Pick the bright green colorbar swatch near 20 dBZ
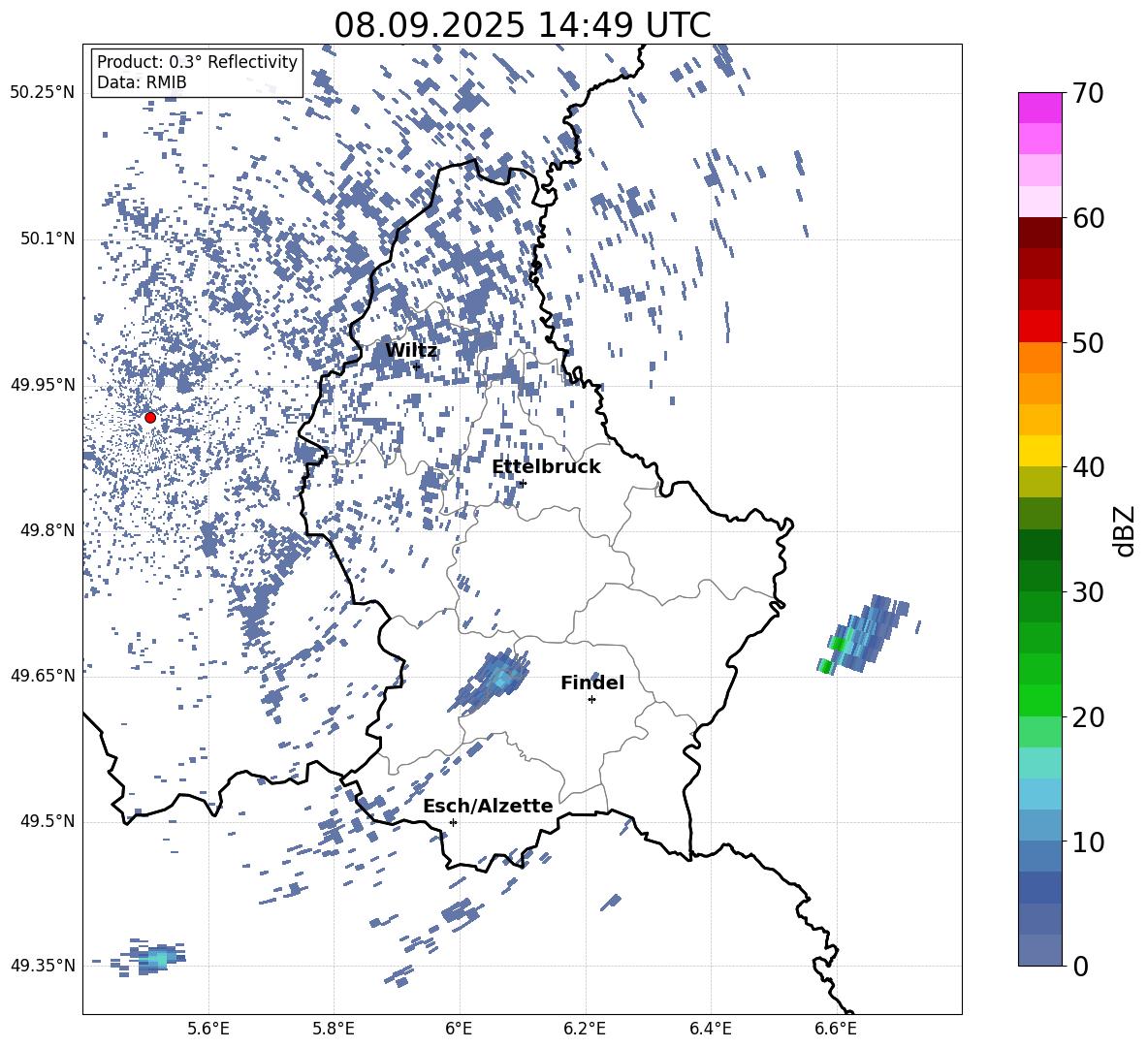Image resolution: width=1148 pixels, height=1048 pixels. click(1039, 700)
